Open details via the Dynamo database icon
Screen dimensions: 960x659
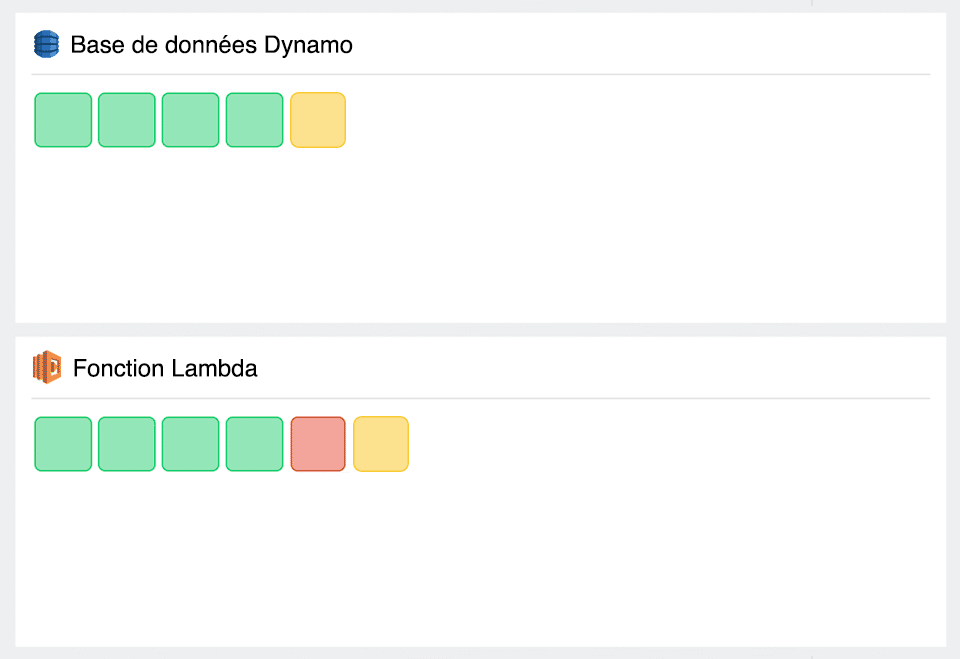click(x=46, y=44)
